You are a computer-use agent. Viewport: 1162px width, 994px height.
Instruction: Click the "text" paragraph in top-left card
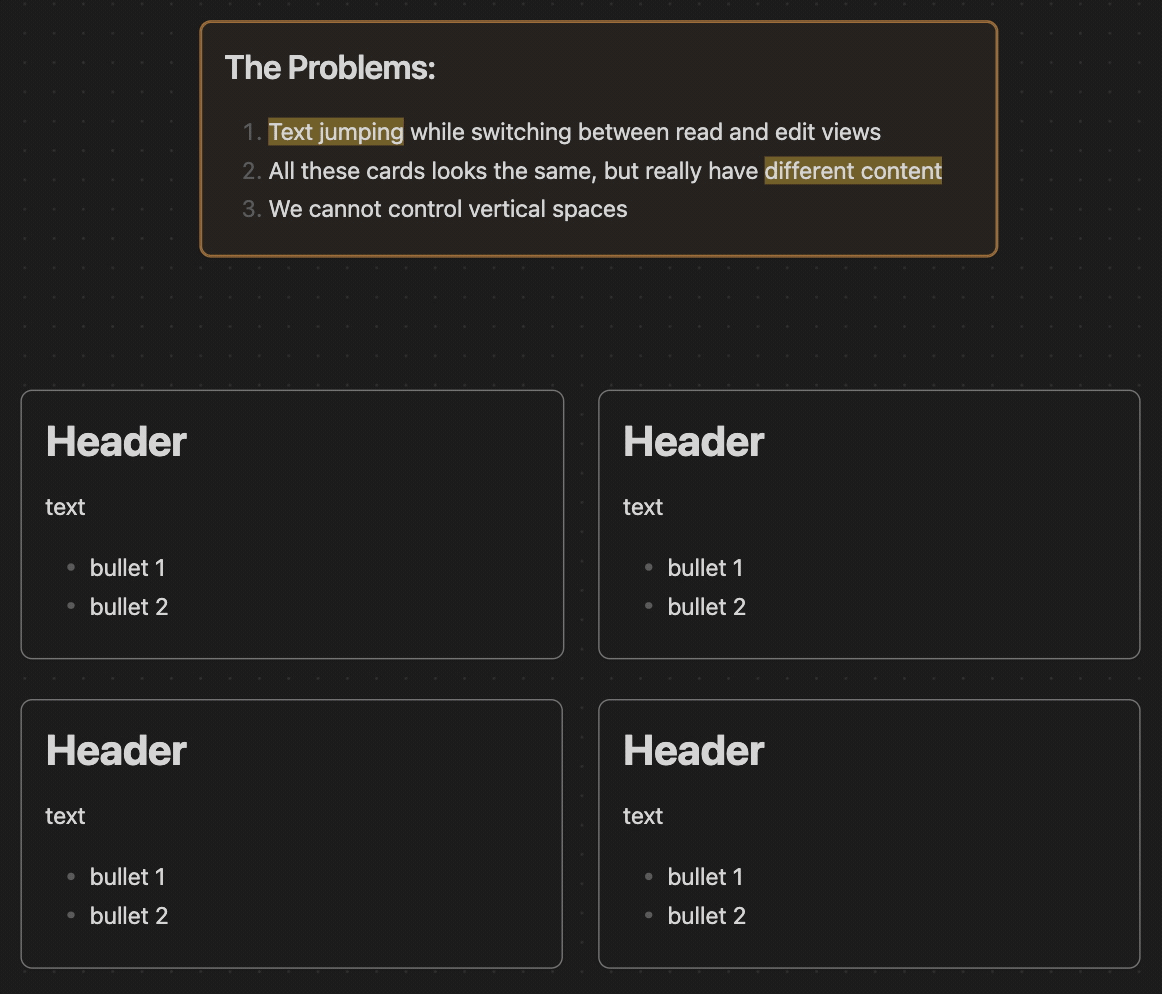click(x=65, y=507)
